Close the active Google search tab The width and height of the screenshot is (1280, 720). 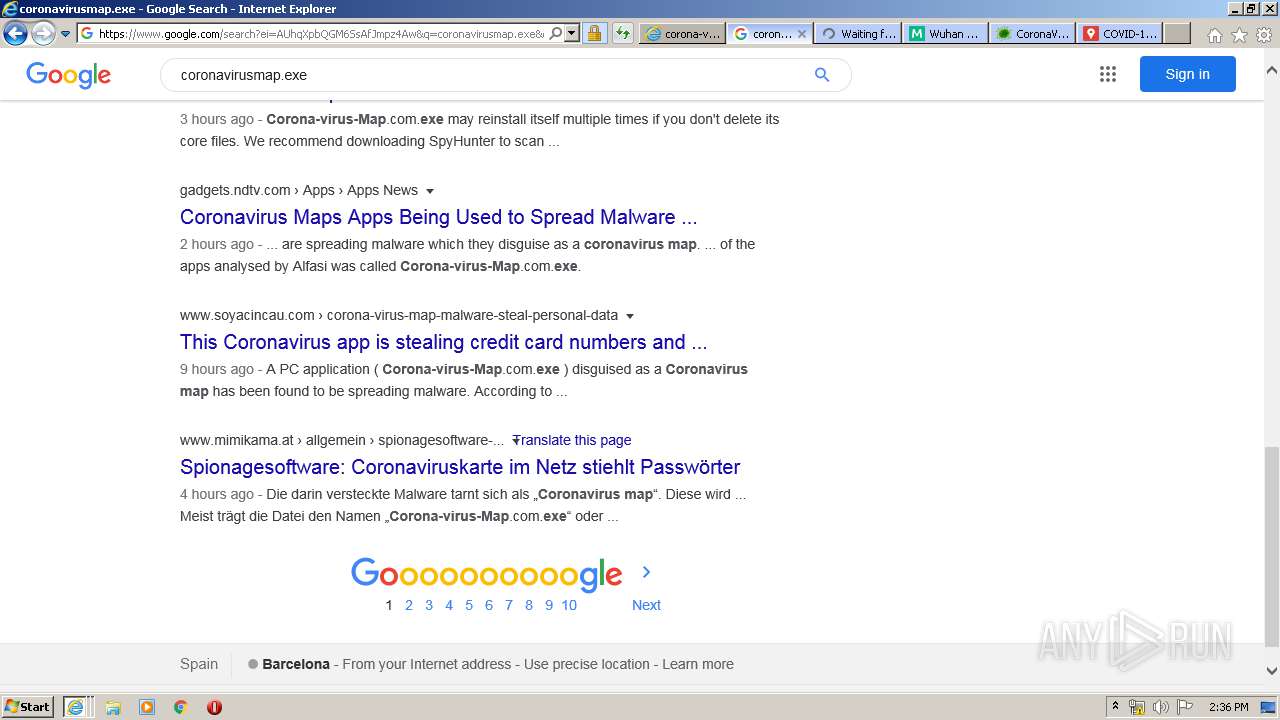tap(801, 33)
